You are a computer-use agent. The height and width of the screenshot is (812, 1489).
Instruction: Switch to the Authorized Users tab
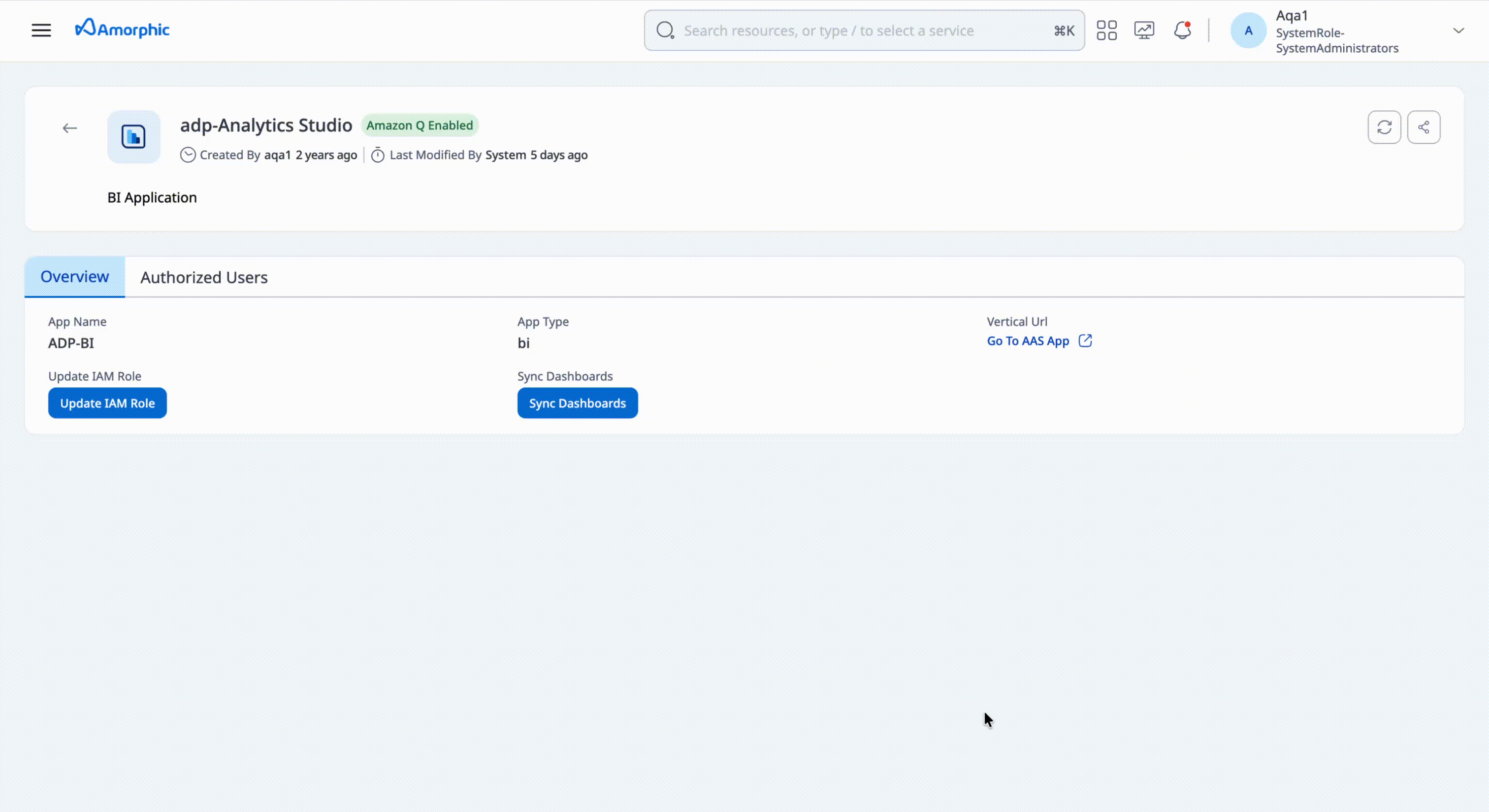(x=204, y=277)
